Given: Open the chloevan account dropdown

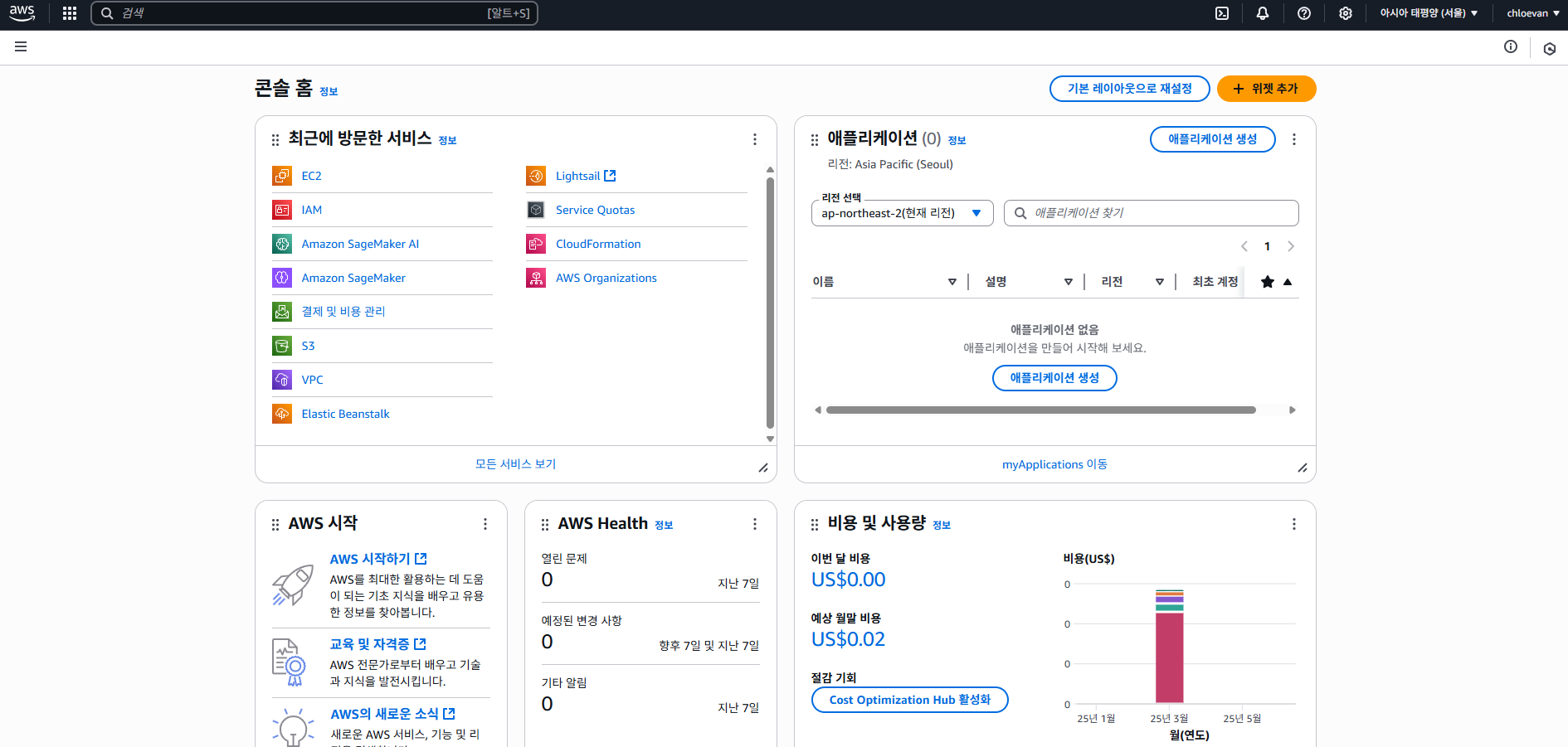Looking at the screenshot, I should pos(1533,13).
